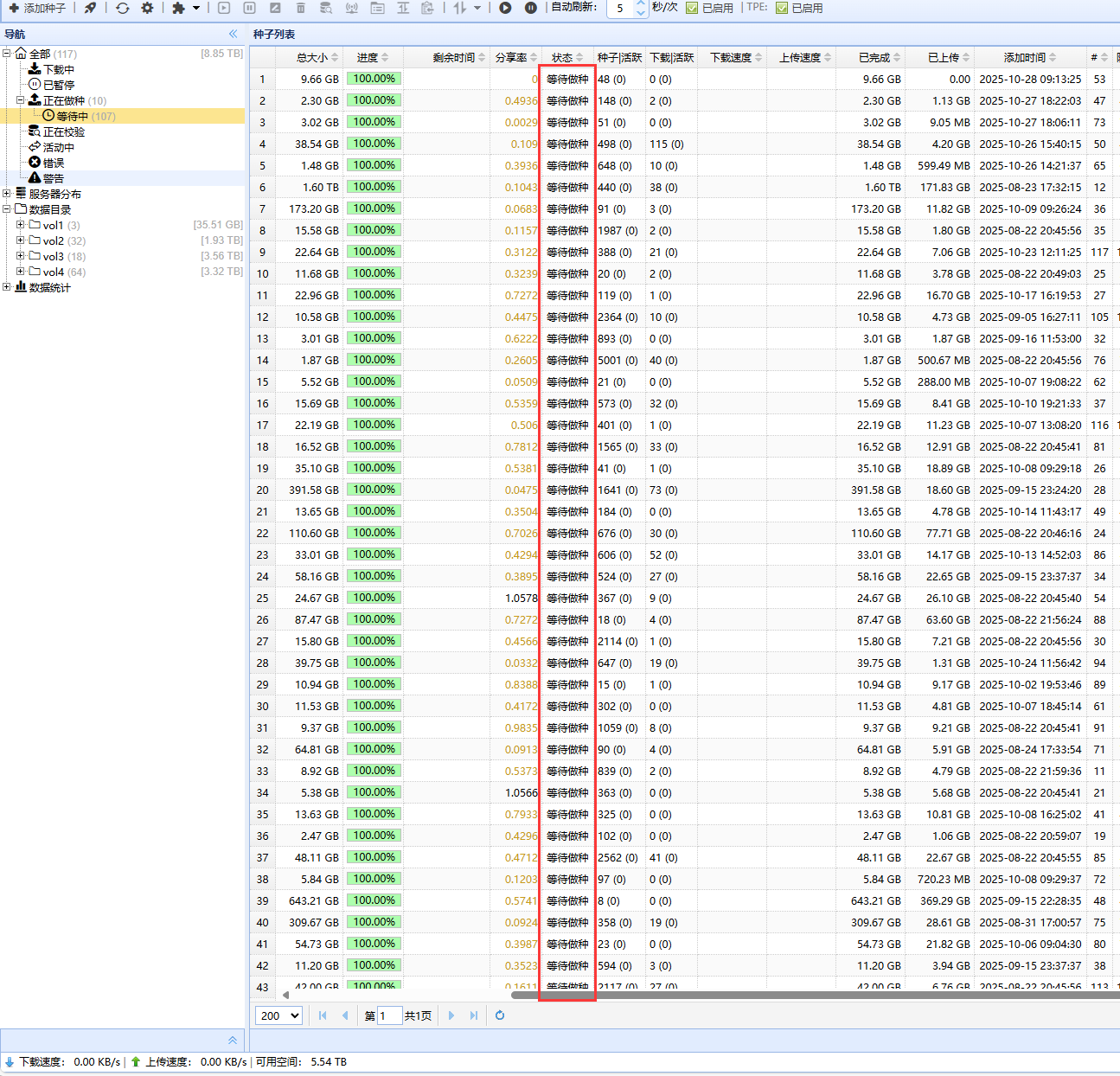This screenshot has width=1120, height=1076.
Task: Start all torrents with the dark play icon
Action: (x=505, y=8)
